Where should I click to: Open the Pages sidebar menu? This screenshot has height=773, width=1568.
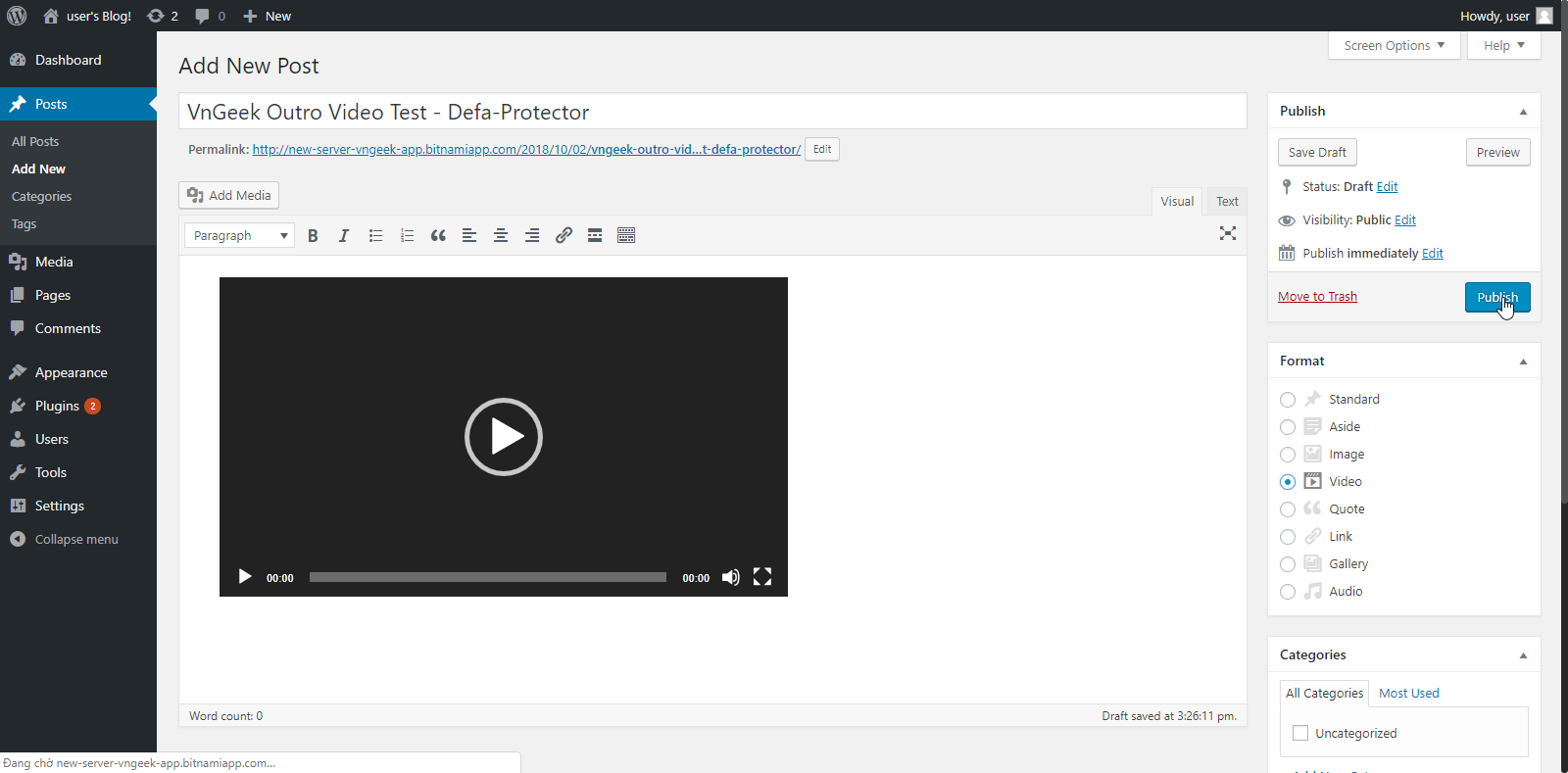point(78,295)
